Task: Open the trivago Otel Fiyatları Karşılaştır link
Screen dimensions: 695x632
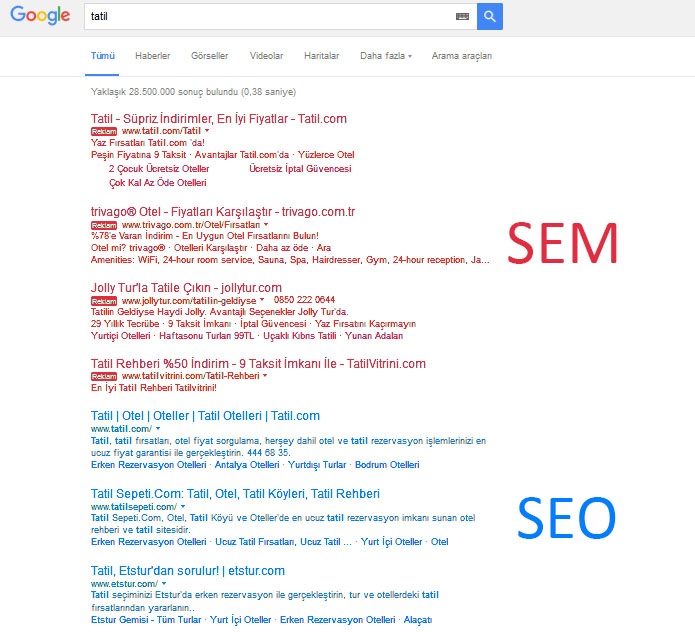Action: (x=222, y=212)
